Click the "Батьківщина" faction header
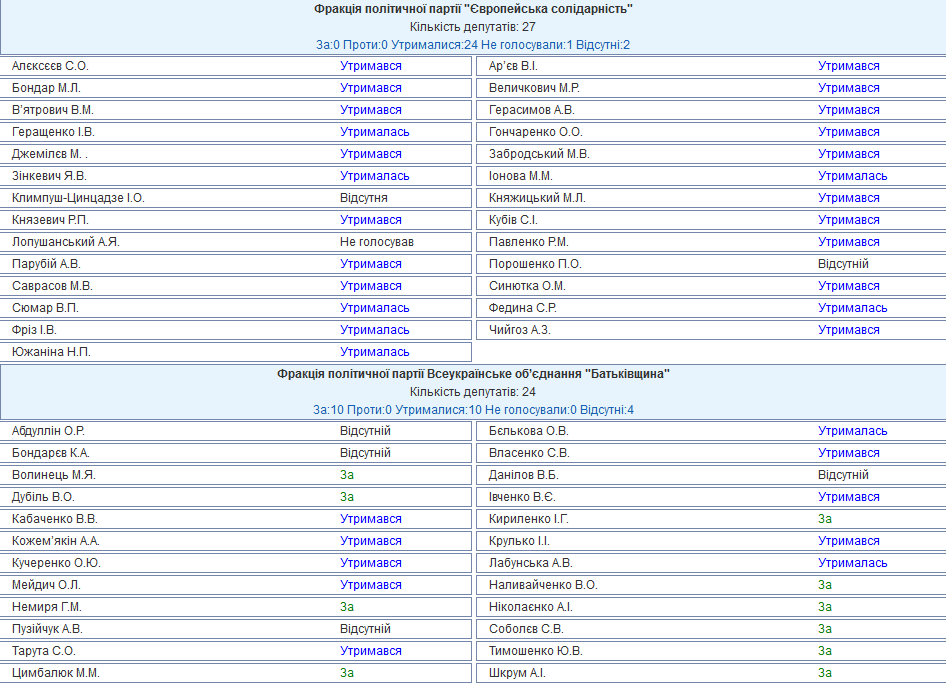Screen dimensions: 946x685 473,374
